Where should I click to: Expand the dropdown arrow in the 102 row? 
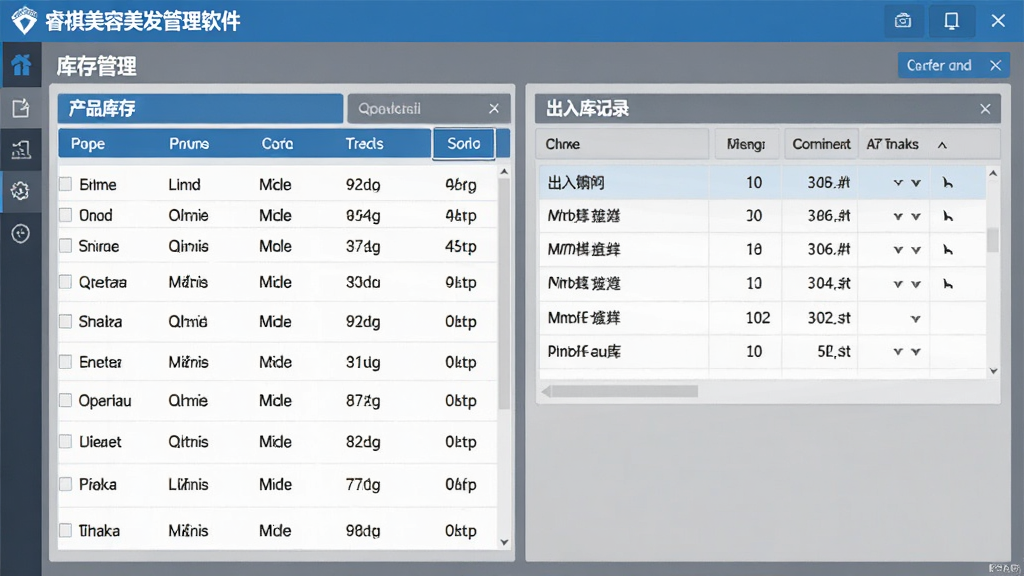[x=916, y=319]
